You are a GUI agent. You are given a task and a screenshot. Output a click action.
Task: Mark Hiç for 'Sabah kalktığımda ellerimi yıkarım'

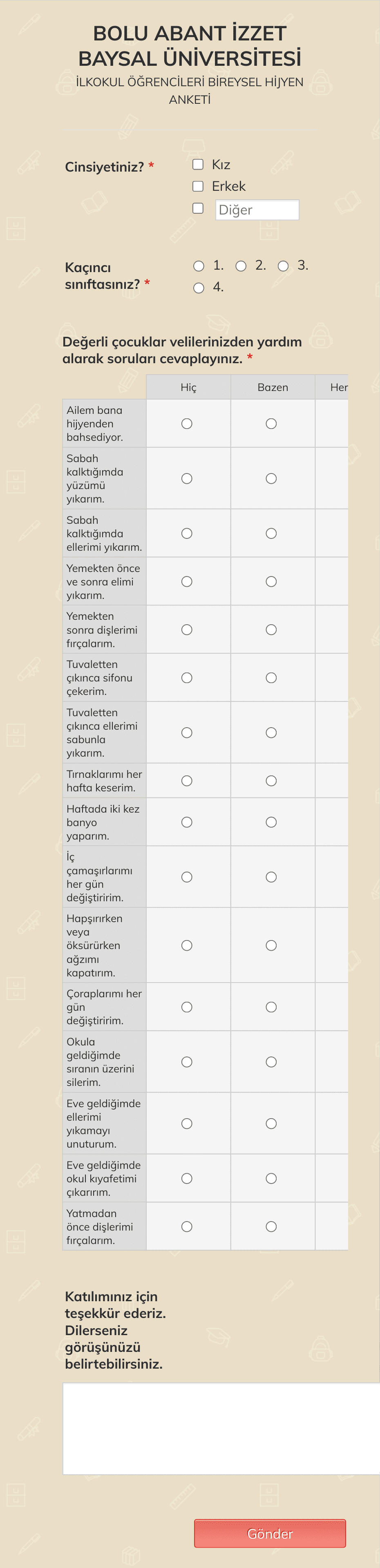[x=187, y=533]
